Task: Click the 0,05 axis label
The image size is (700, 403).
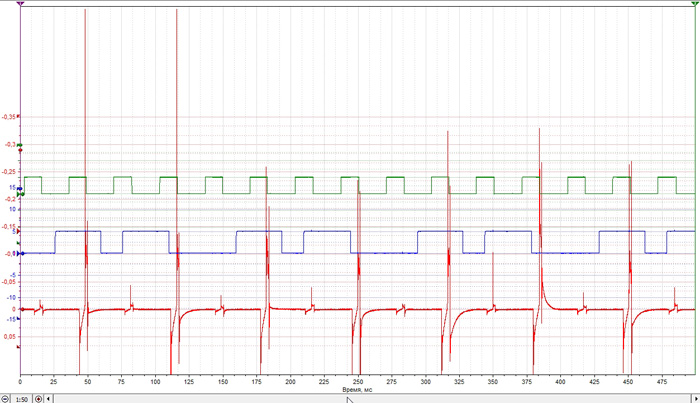Action: point(9,336)
